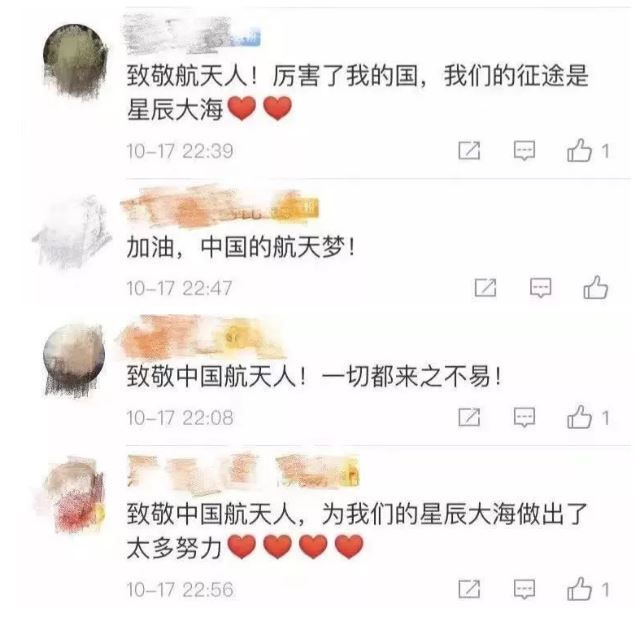The image size is (634, 618).
Task: Reply to the 22:39 comment via bubble icon
Action: 524,150
